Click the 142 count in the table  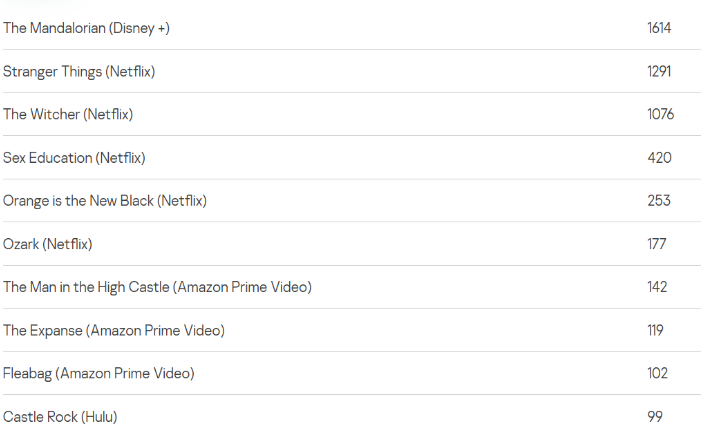pyautogui.click(x=656, y=287)
